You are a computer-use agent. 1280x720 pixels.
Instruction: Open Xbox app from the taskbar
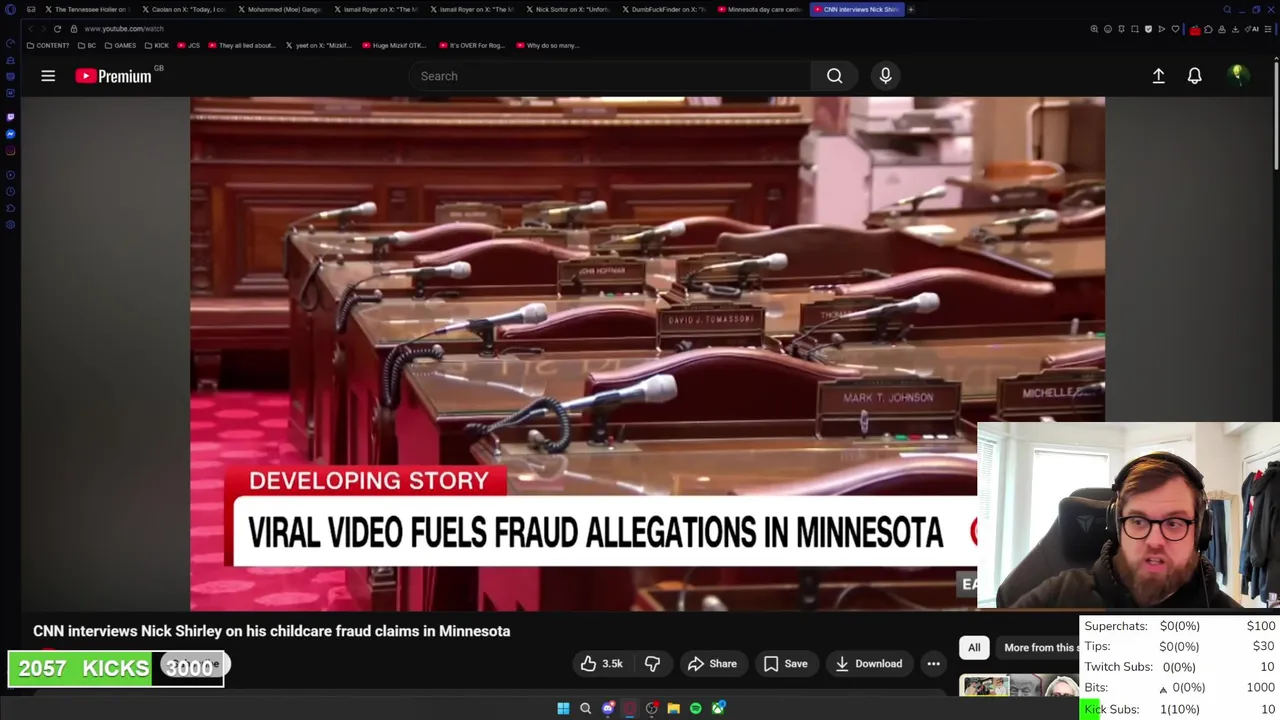[x=718, y=708]
